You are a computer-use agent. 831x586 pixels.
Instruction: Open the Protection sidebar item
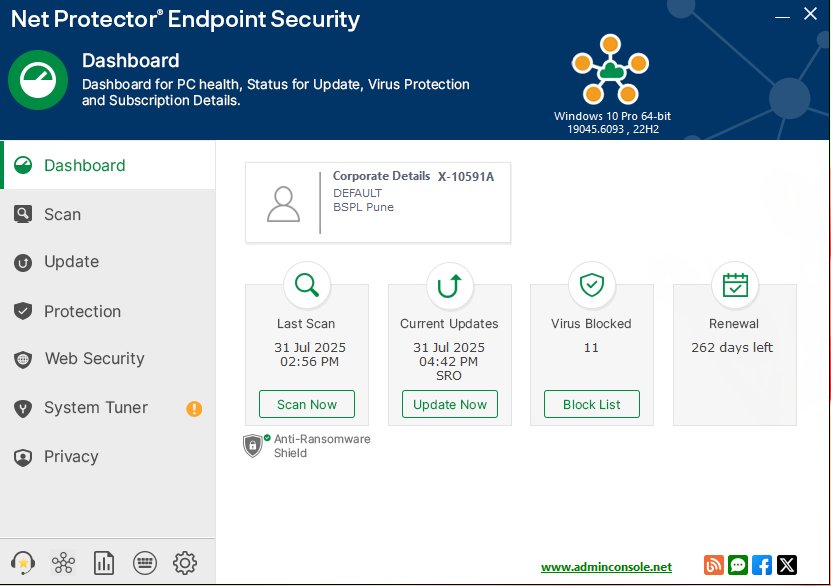click(x=82, y=311)
